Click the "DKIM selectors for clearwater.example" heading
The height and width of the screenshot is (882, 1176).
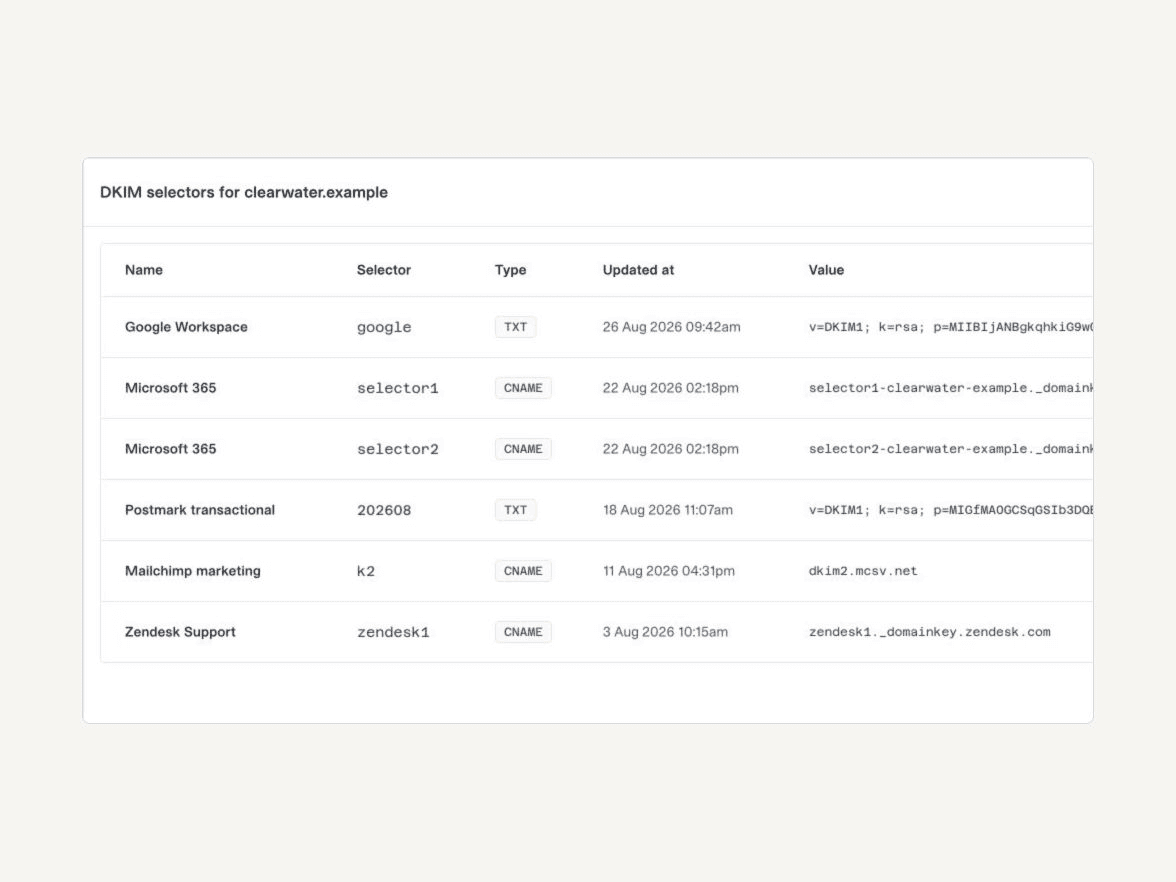[244, 193]
